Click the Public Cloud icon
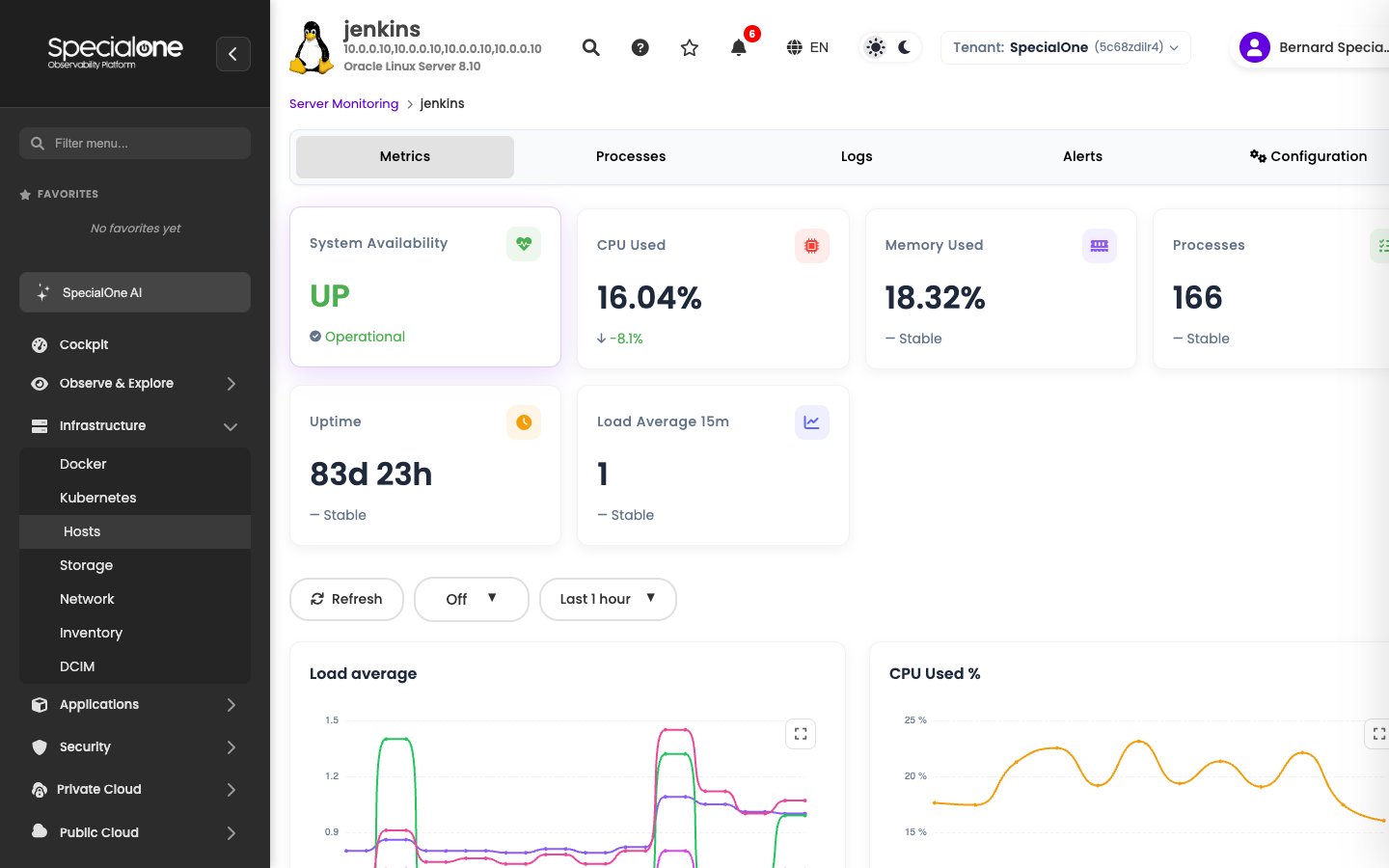The width and height of the screenshot is (1389, 868). pos(40,831)
